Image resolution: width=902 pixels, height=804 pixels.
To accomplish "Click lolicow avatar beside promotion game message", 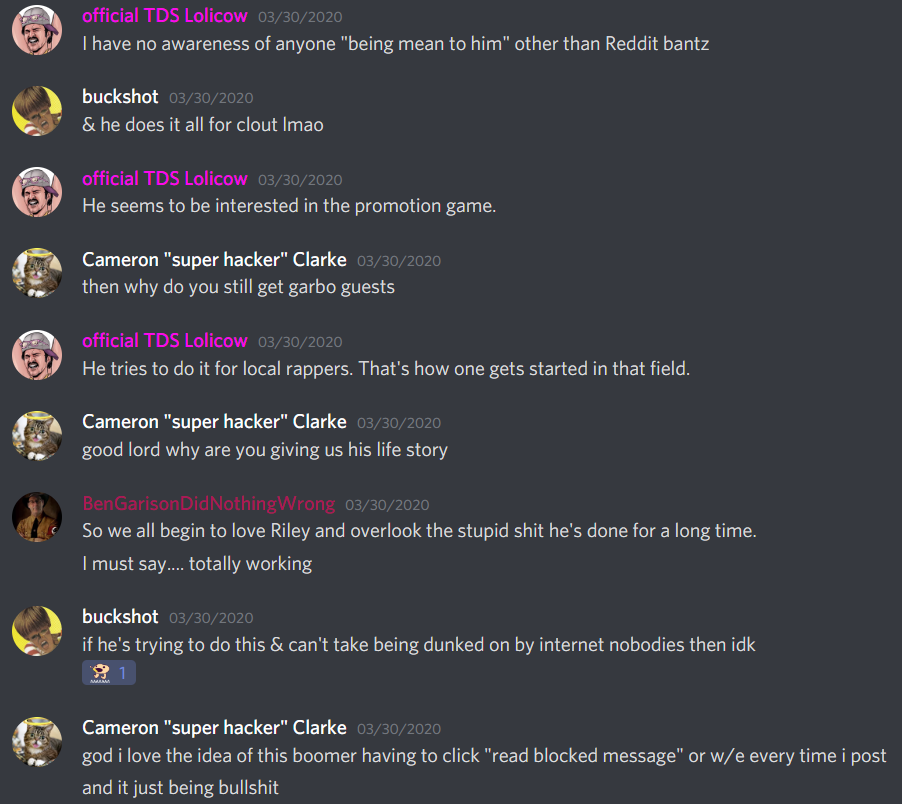I will point(37,192).
